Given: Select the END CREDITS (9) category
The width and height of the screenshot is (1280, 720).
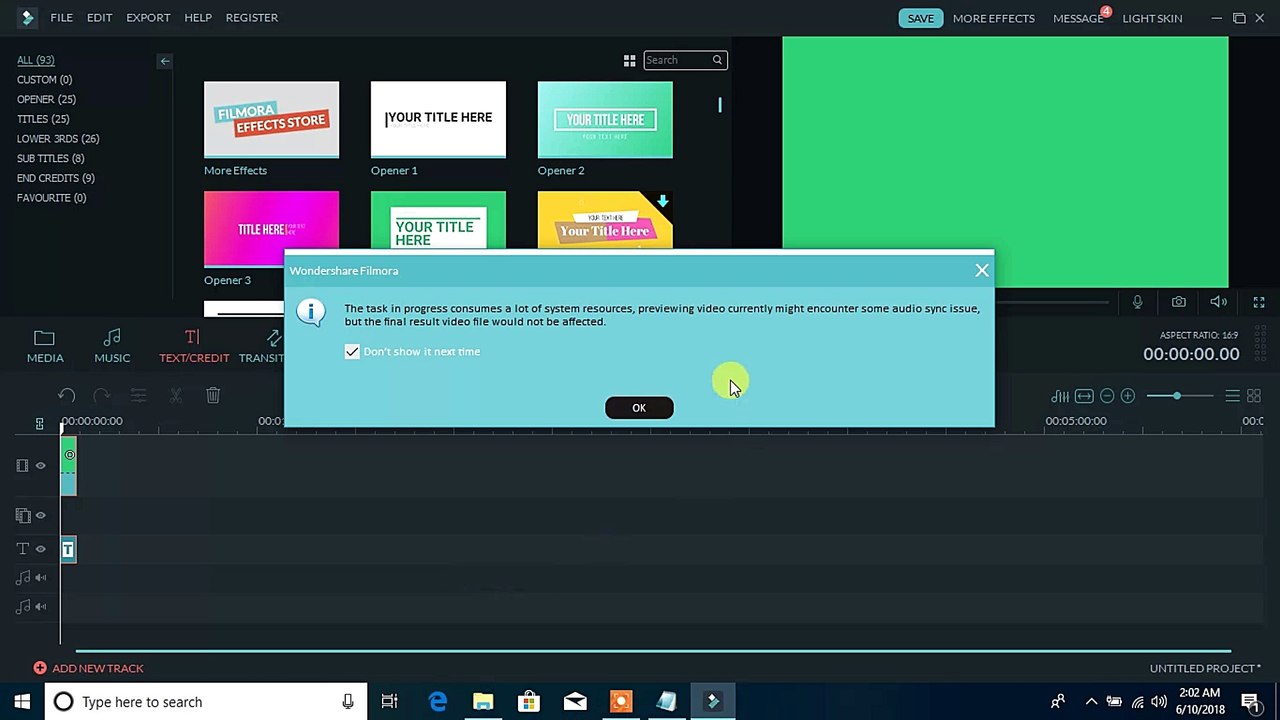Looking at the screenshot, I should (x=55, y=178).
